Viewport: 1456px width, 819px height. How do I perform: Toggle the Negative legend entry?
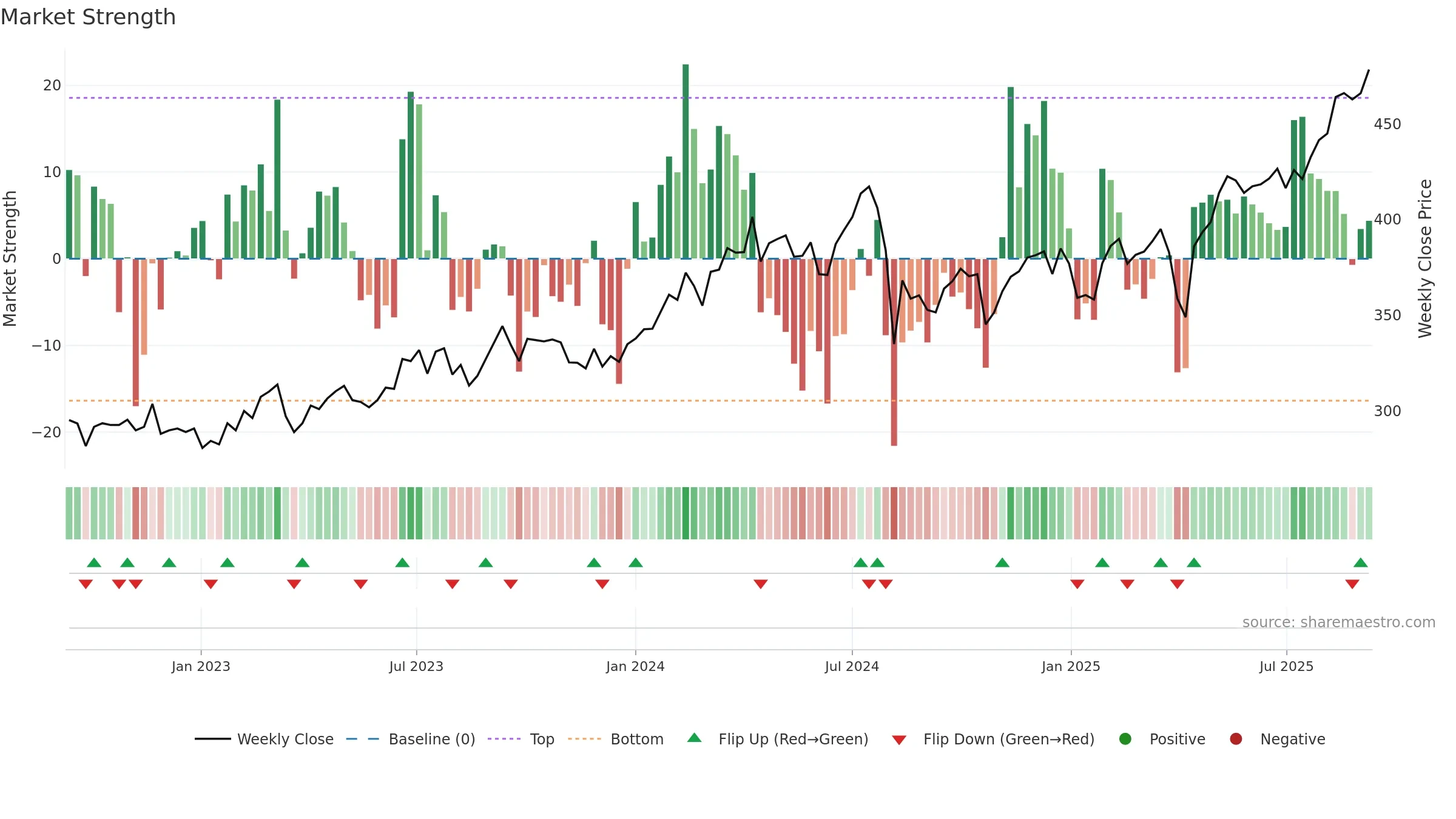pyautogui.click(x=1277, y=739)
